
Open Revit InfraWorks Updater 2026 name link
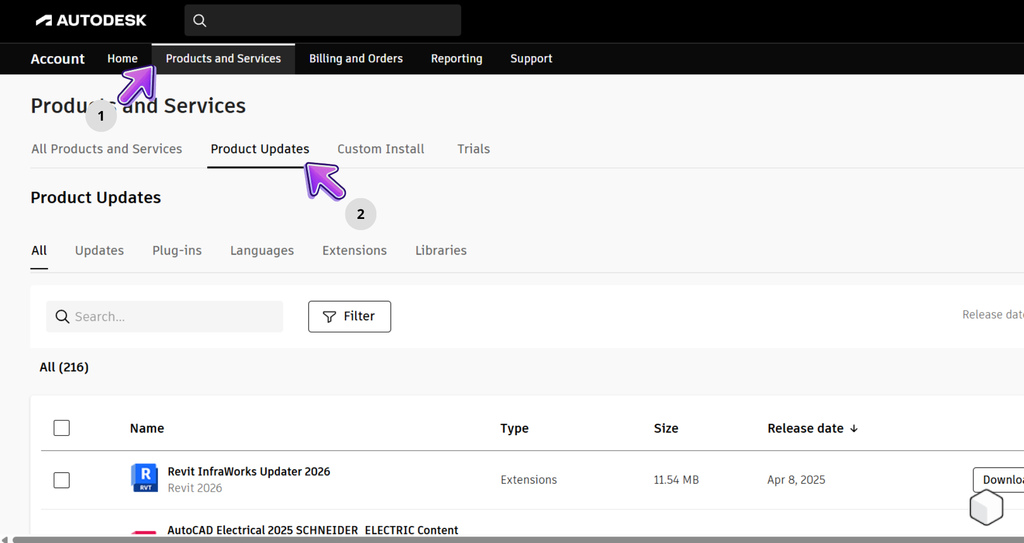pos(249,472)
